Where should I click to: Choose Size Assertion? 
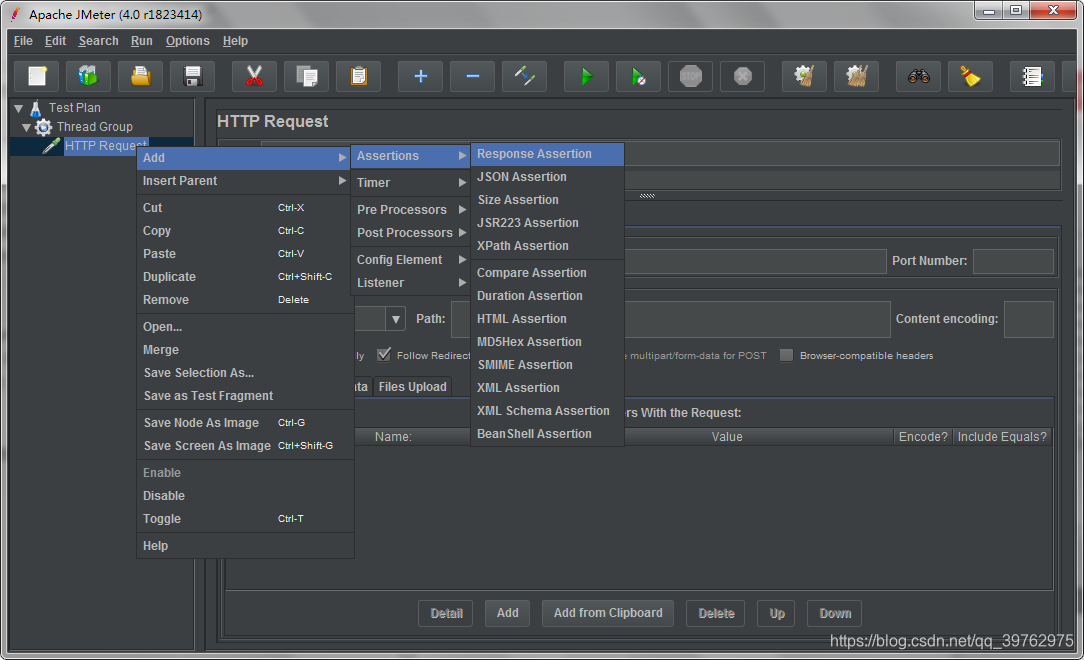[548, 200]
